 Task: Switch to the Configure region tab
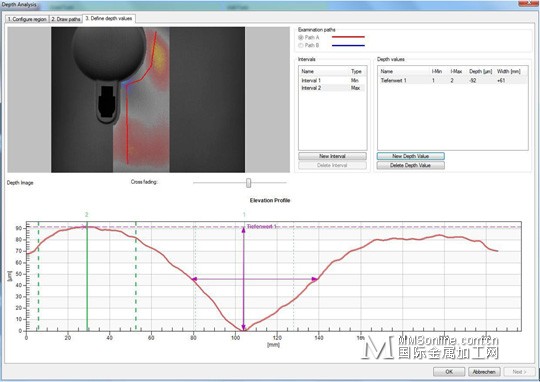coord(27,19)
